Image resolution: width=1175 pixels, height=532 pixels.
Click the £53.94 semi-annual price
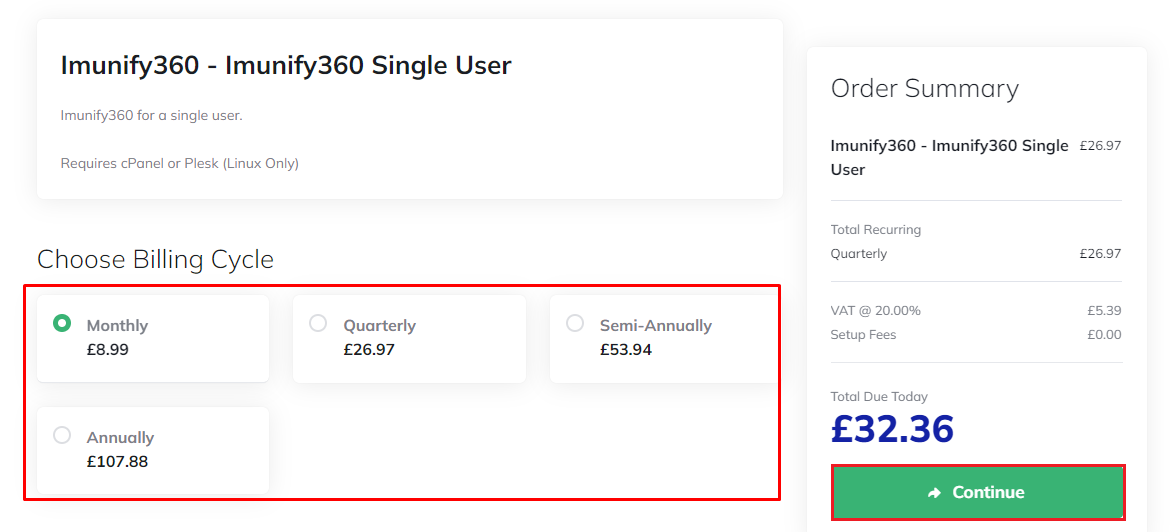pos(626,350)
